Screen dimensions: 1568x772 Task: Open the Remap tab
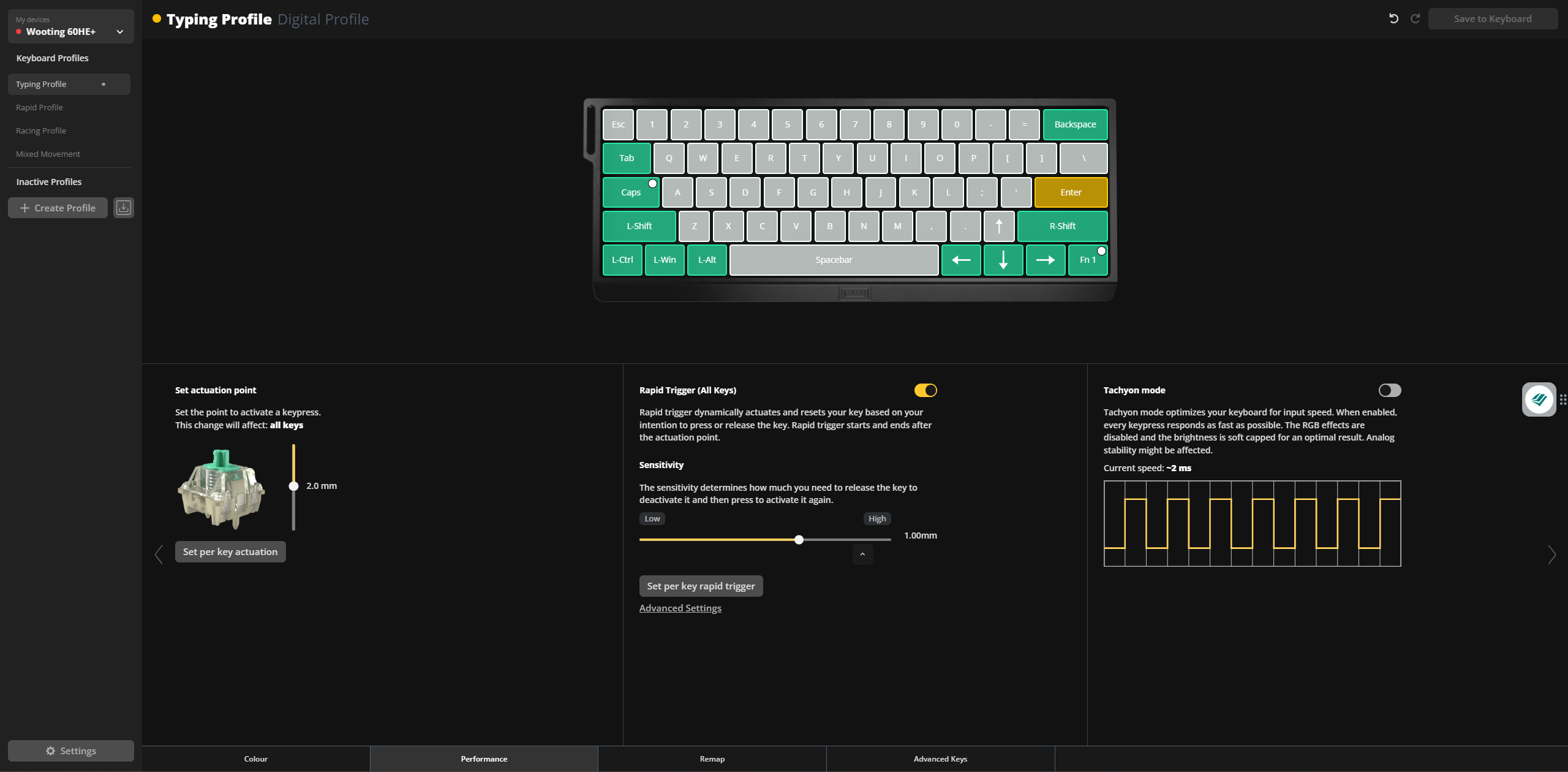click(x=712, y=759)
